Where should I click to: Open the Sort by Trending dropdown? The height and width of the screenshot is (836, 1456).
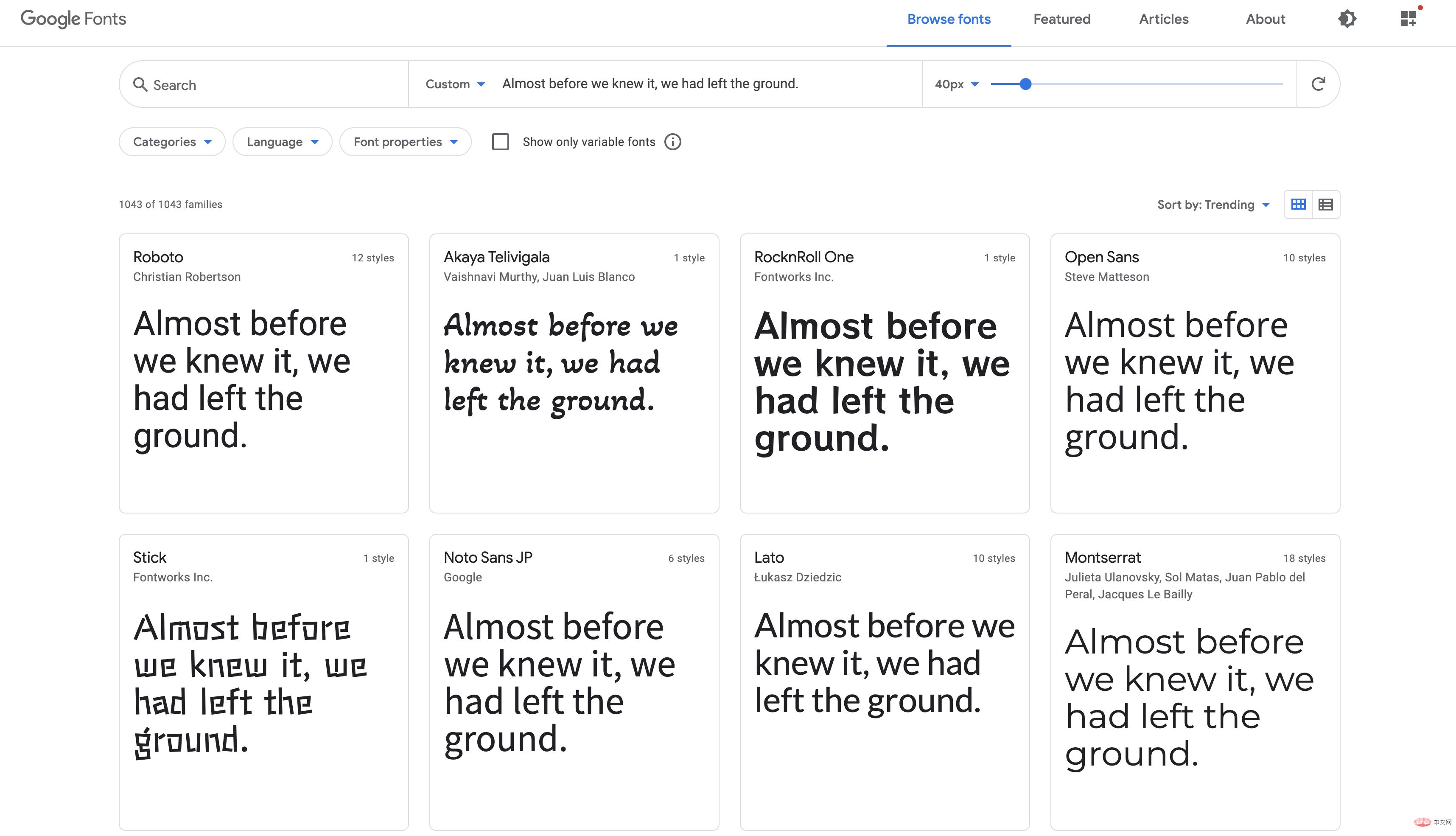pyautogui.click(x=1213, y=205)
